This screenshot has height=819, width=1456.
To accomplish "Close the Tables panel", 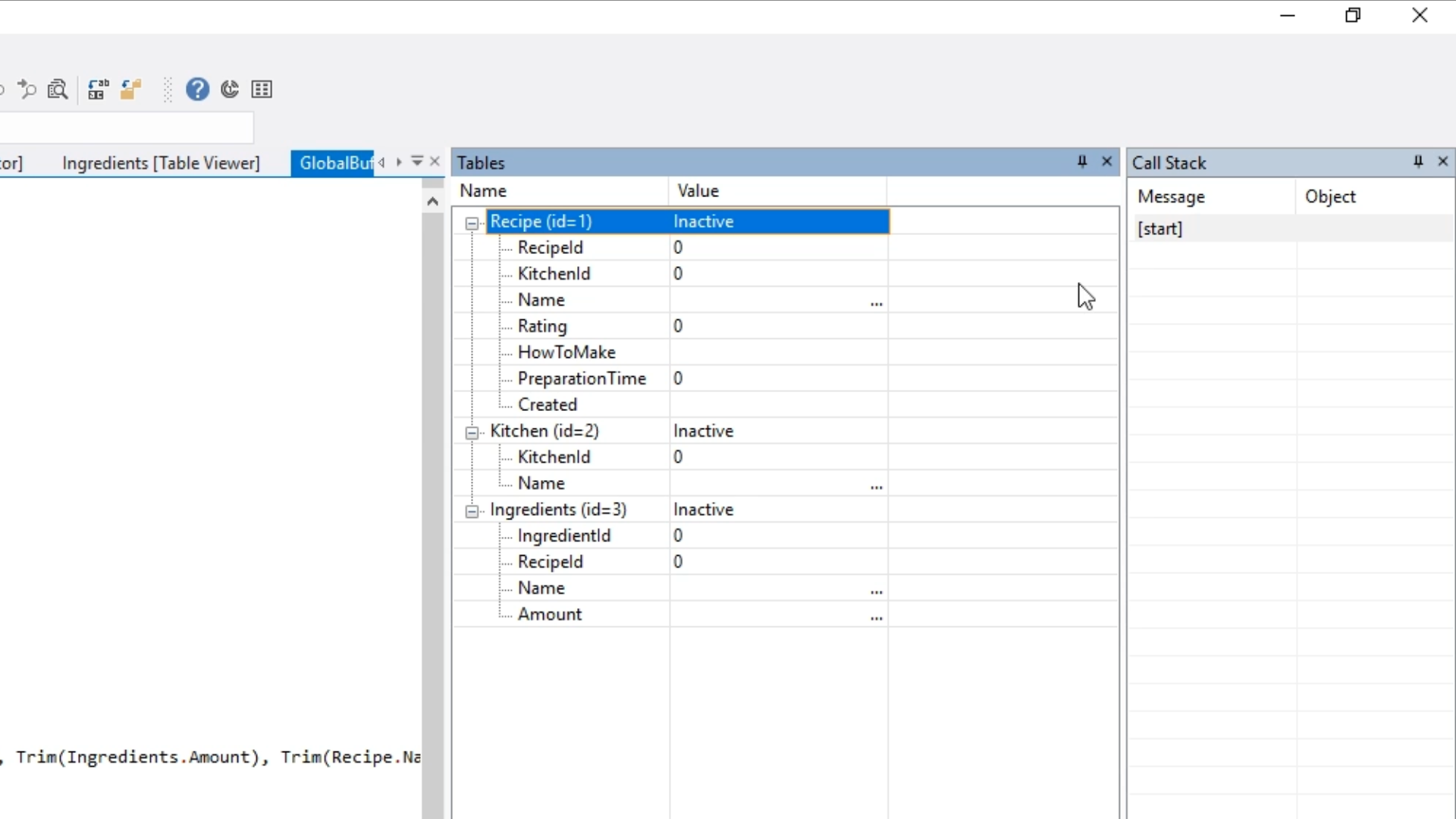I will [x=1107, y=162].
